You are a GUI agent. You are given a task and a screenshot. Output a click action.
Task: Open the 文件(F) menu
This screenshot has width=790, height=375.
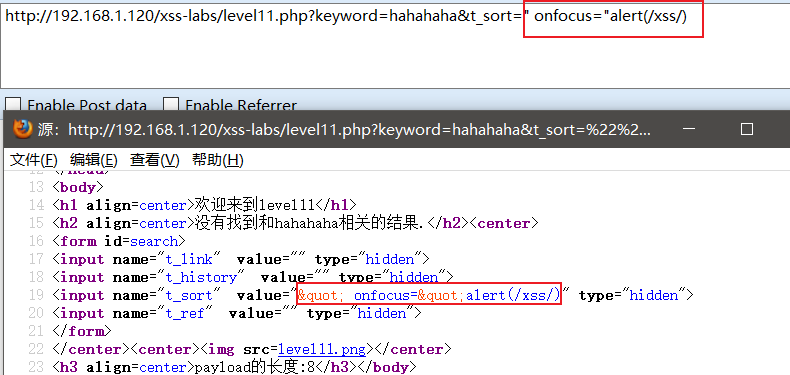click(x=34, y=160)
